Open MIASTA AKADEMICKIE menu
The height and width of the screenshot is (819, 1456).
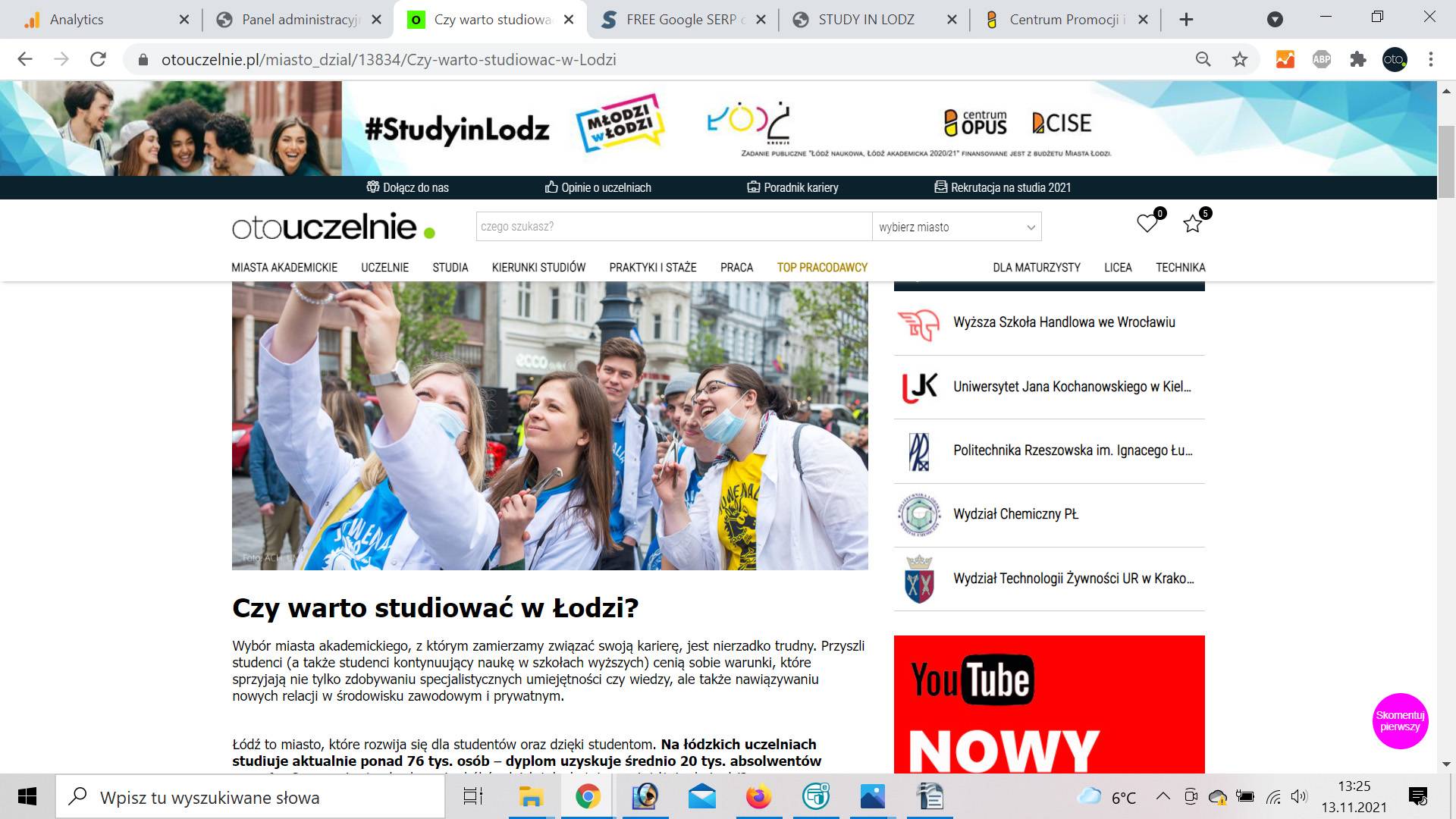(284, 267)
